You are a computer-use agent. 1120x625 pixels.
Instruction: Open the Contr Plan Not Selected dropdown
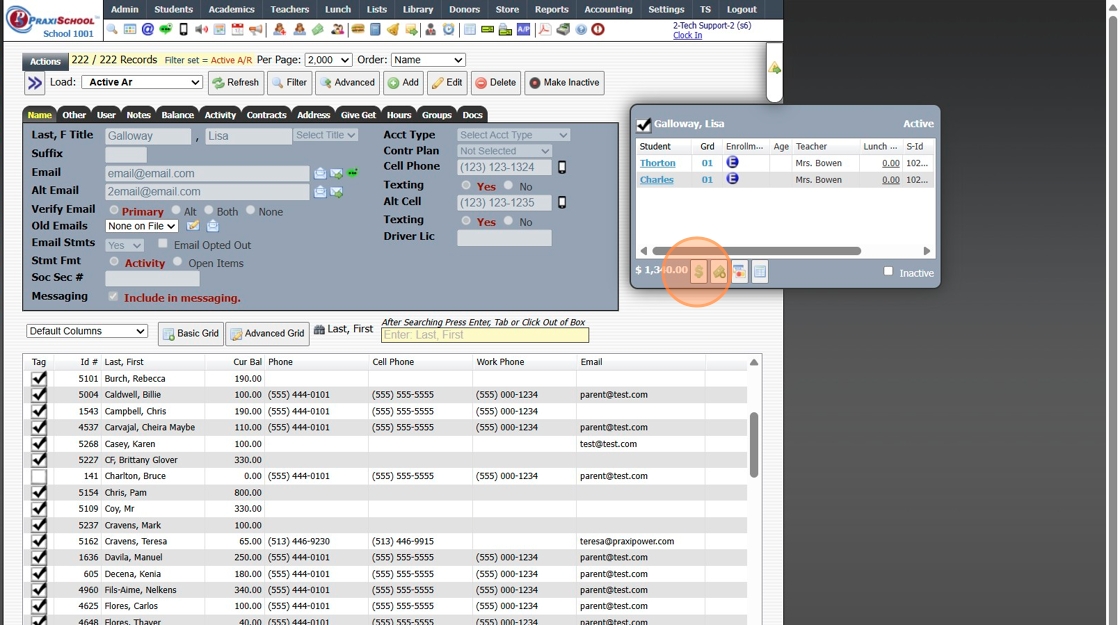click(504, 151)
